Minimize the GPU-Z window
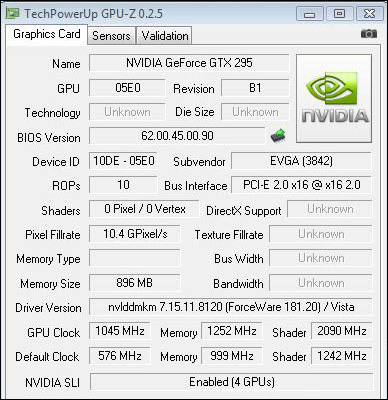Screen dimensions: 388x400 click(310, 14)
